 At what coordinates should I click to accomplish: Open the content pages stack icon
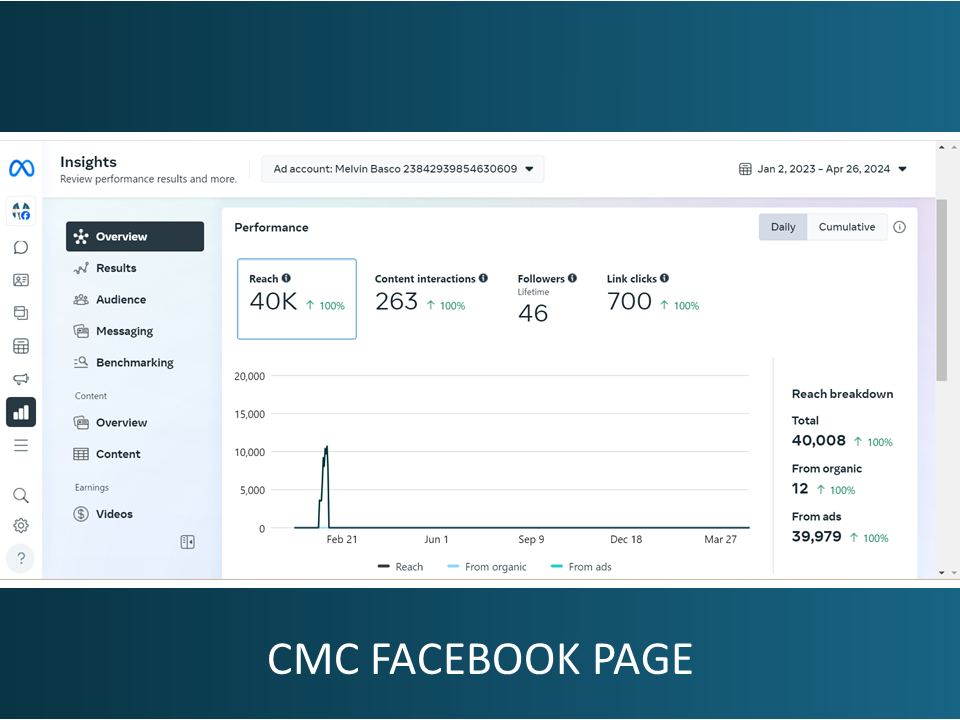click(x=21, y=313)
